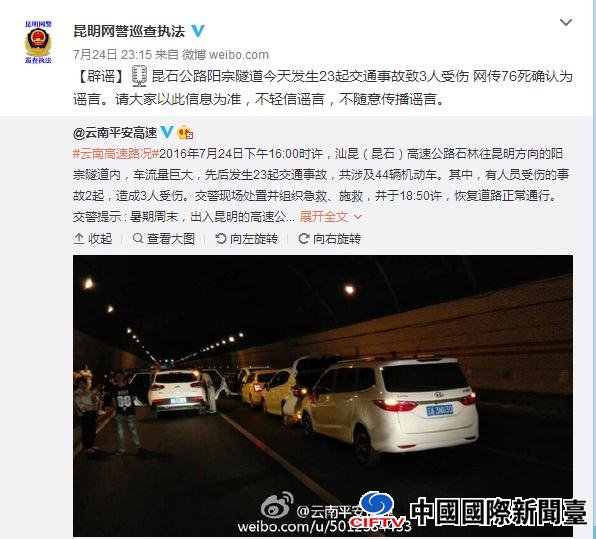Click the blue verified V beside 昆明网警巡查执法
The image size is (596, 539).
click(x=198, y=31)
